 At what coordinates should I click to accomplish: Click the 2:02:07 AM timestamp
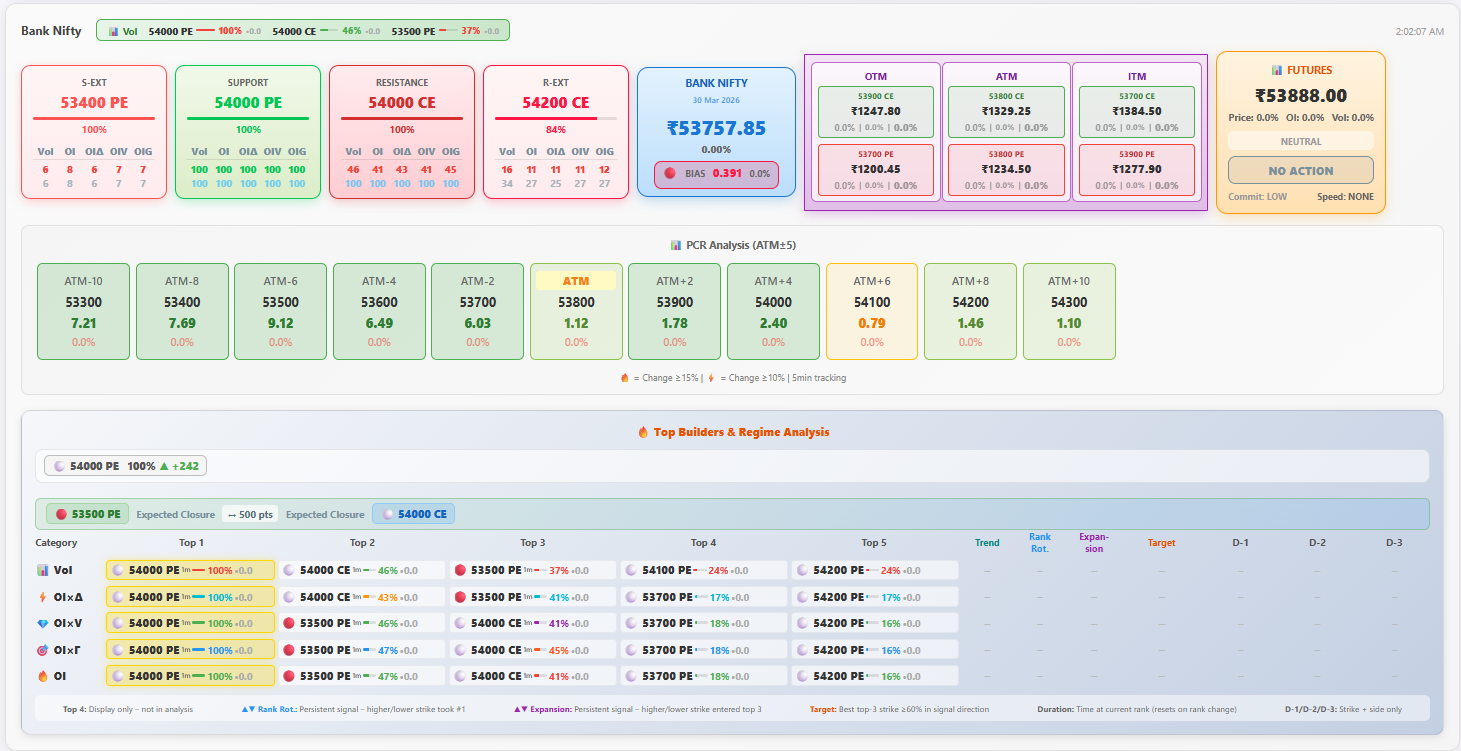point(1419,31)
